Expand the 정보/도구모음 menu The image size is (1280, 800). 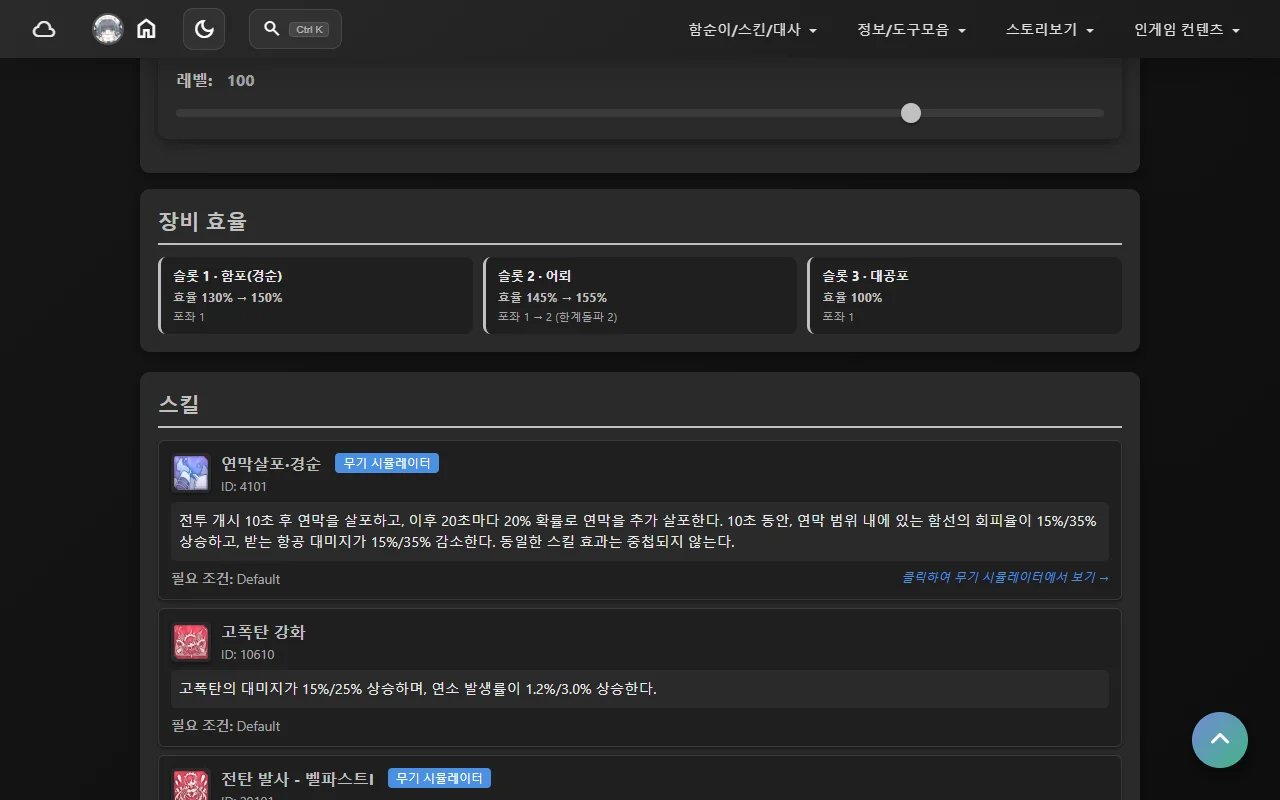tap(911, 30)
